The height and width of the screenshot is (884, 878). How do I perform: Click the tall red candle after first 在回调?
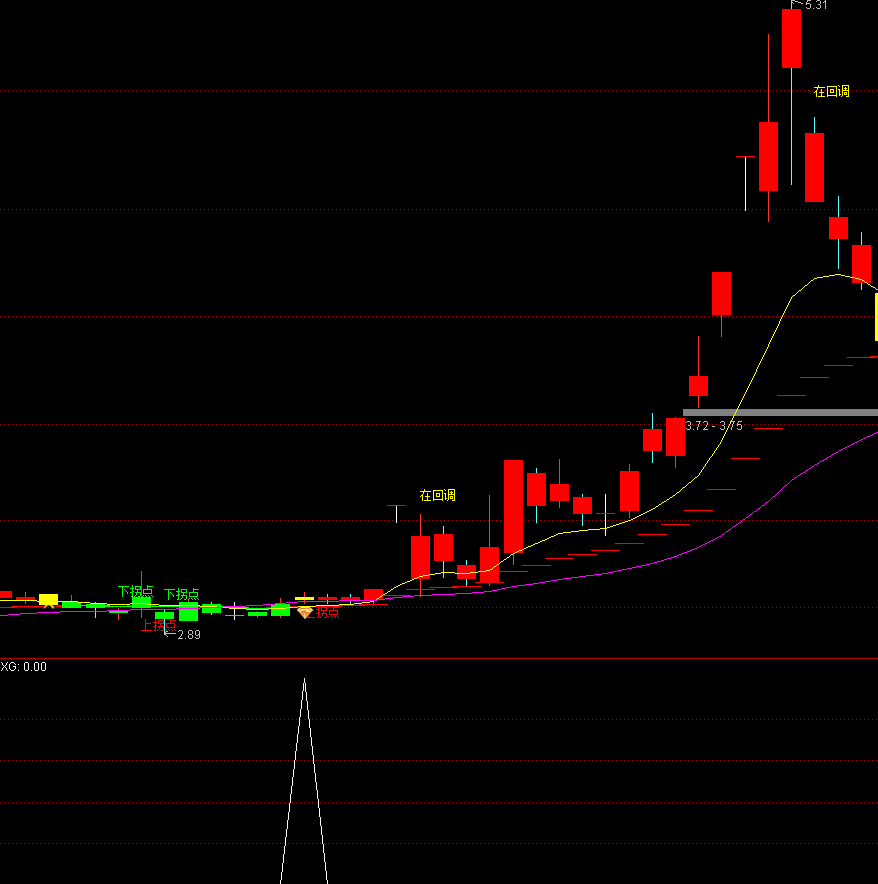513,506
